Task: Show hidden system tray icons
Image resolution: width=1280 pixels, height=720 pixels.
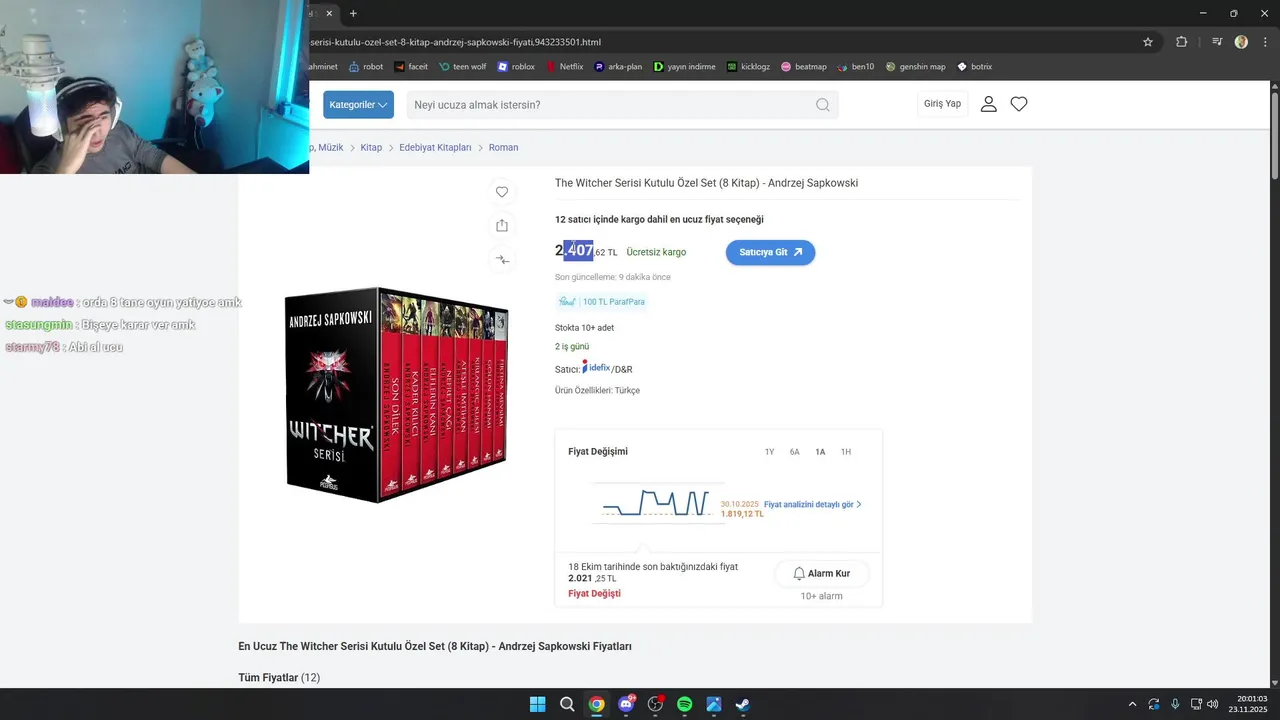Action: coord(1132,704)
